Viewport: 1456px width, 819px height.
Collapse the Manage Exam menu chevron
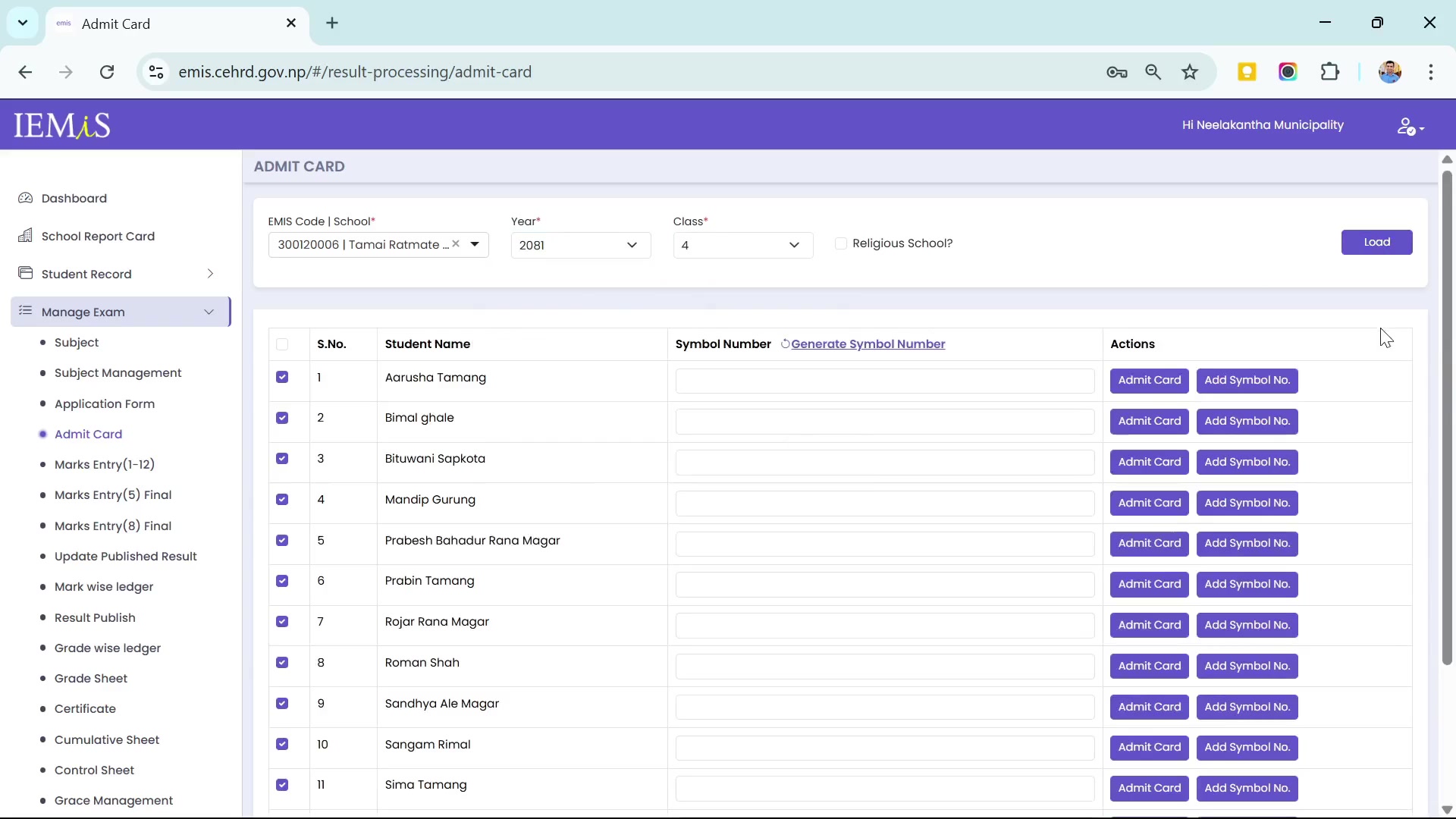[x=209, y=312]
